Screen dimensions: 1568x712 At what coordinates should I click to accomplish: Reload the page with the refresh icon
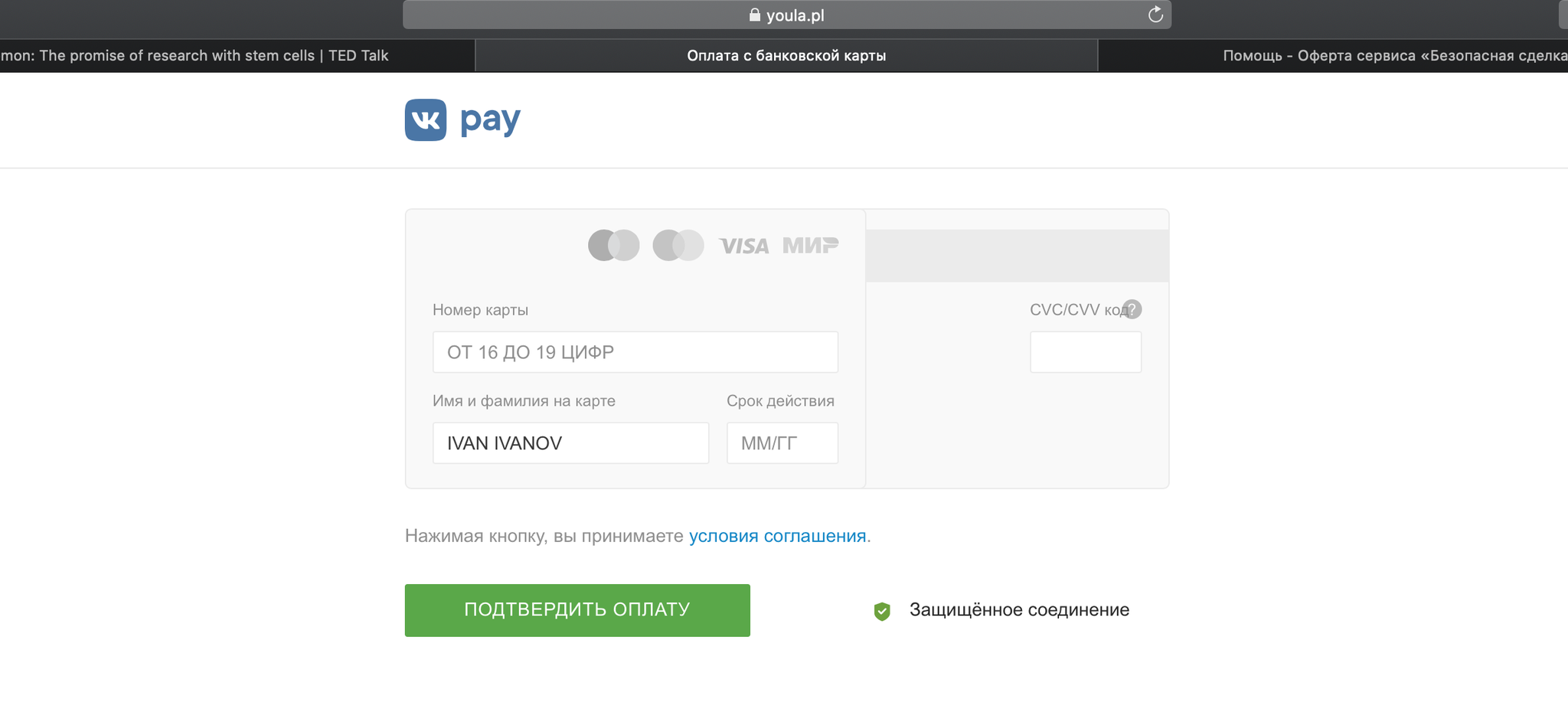coord(1155,15)
